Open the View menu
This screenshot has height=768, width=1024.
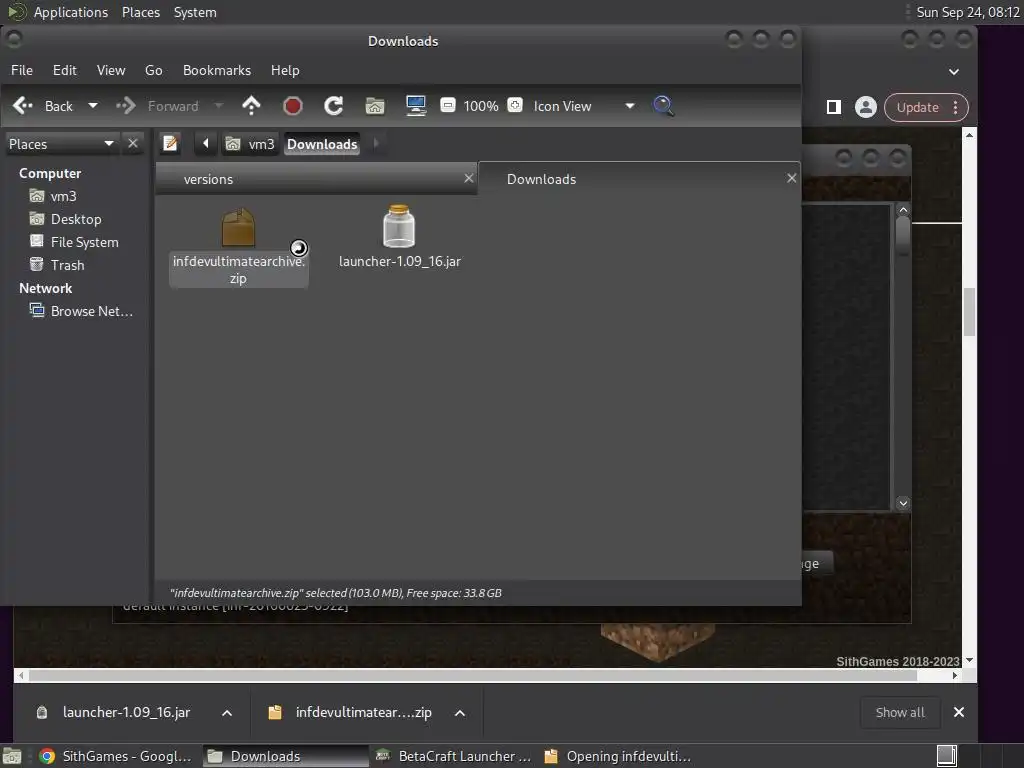click(111, 70)
